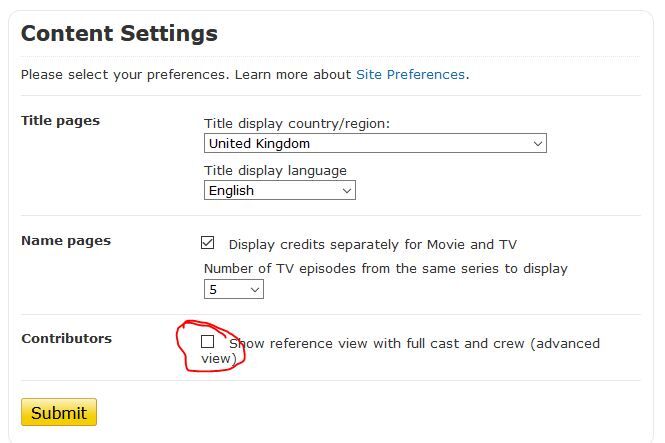Open the Site Preferences link

(410, 74)
